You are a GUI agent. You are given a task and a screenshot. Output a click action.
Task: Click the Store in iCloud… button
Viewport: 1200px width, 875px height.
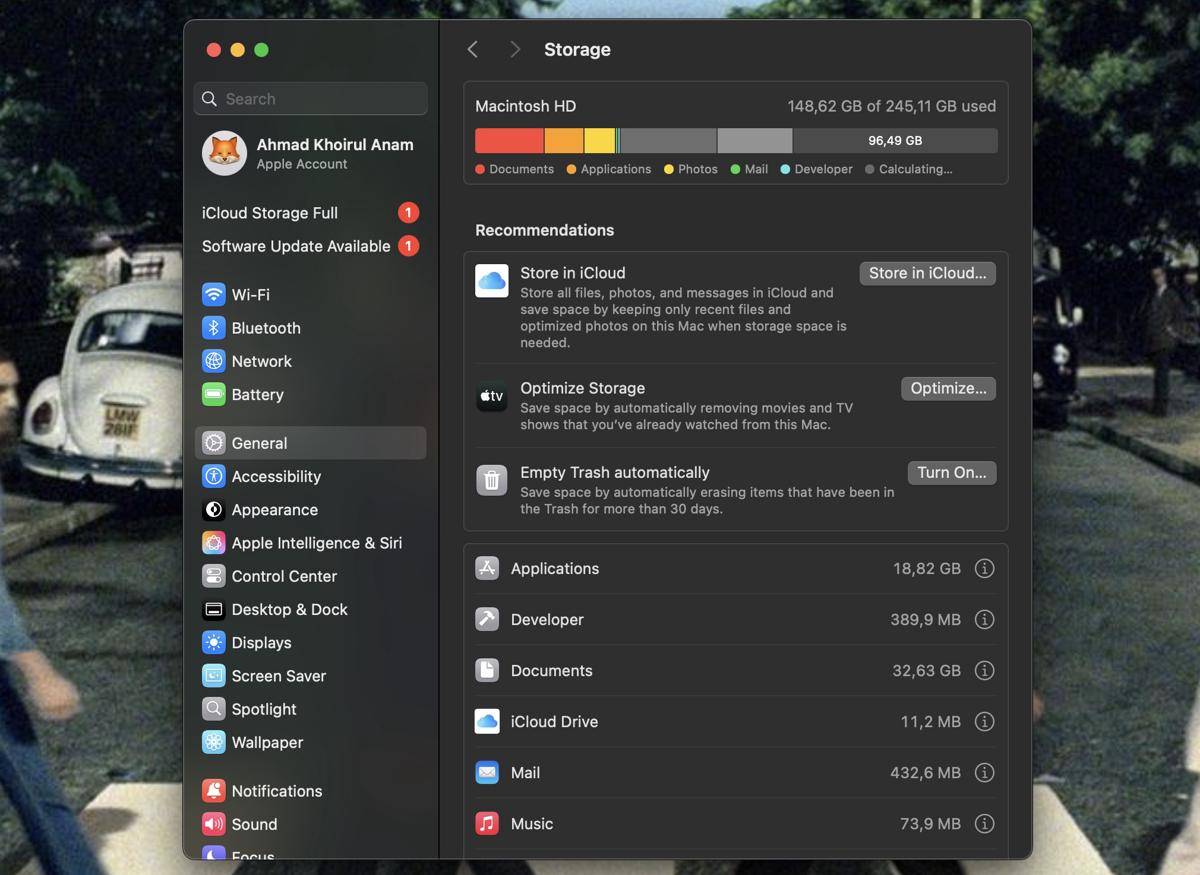(x=928, y=273)
